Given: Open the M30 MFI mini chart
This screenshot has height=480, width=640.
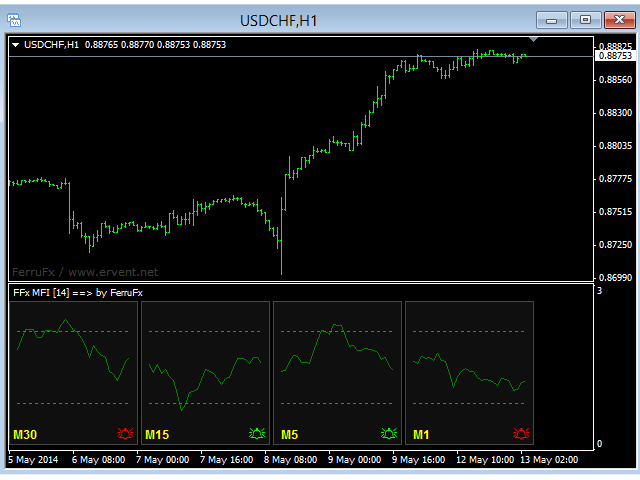Looking at the screenshot, I should tap(73, 373).
